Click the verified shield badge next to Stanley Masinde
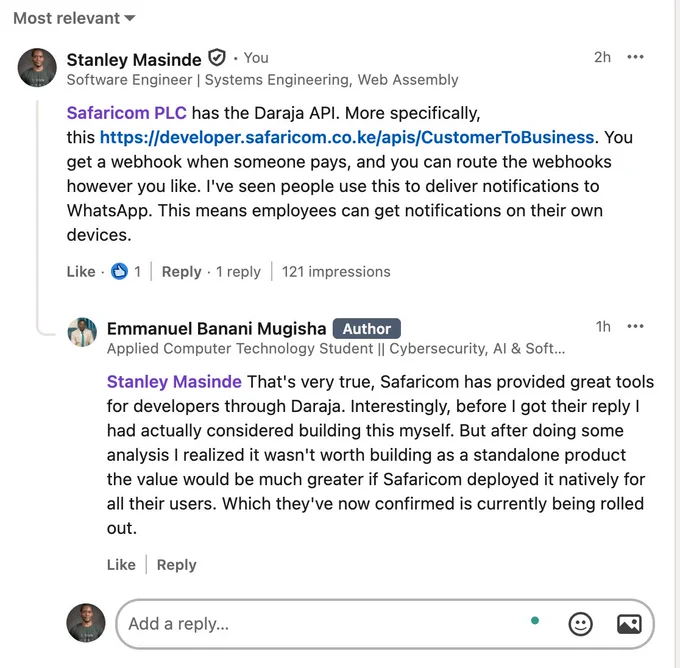The width and height of the screenshot is (680, 668). [x=217, y=58]
